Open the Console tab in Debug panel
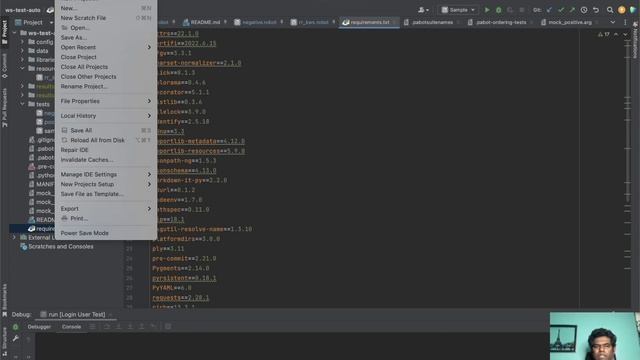 pos(71,327)
